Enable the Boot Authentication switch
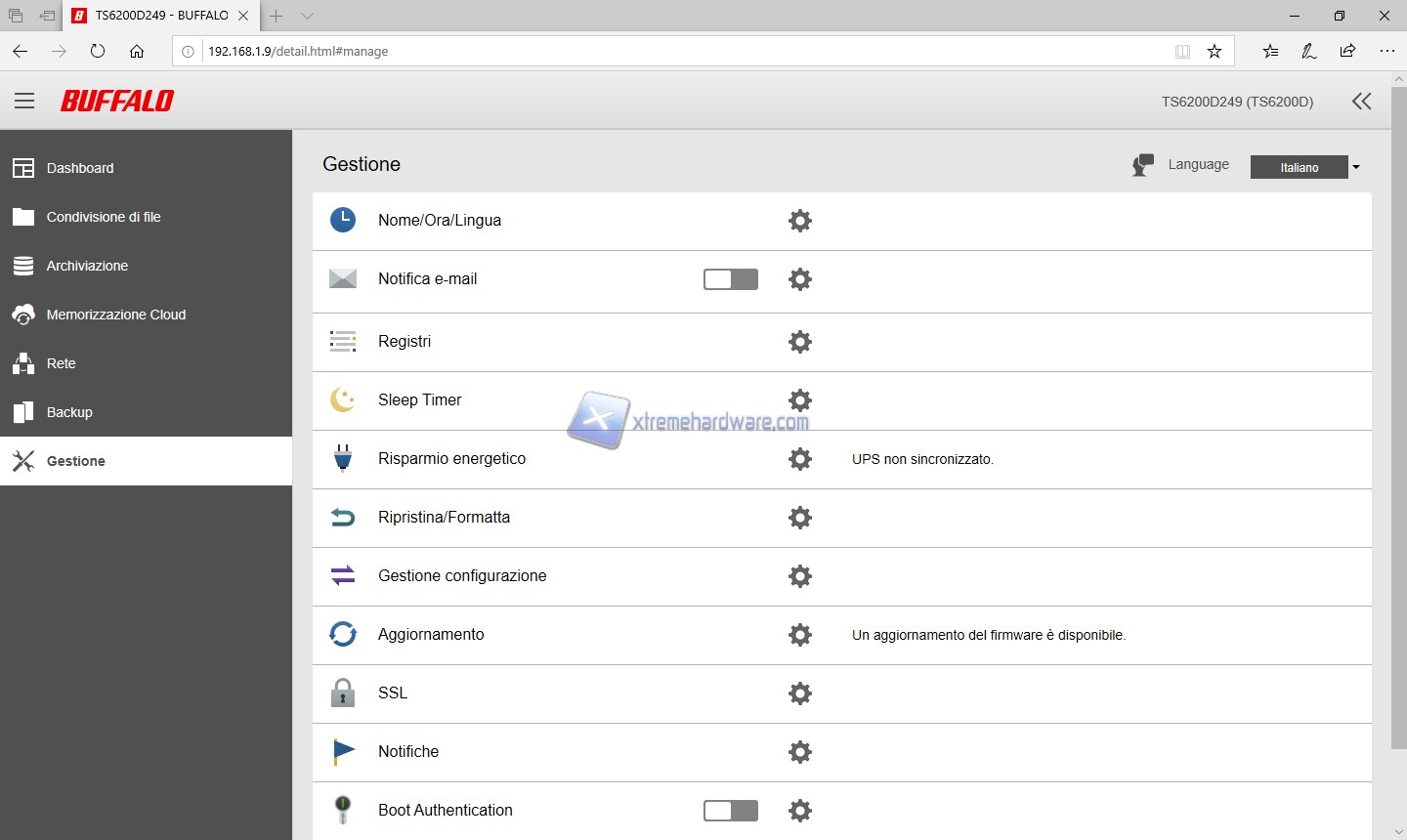Image resolution: width=1407 pixels, height=840 pixels. [x=730, y=811]
